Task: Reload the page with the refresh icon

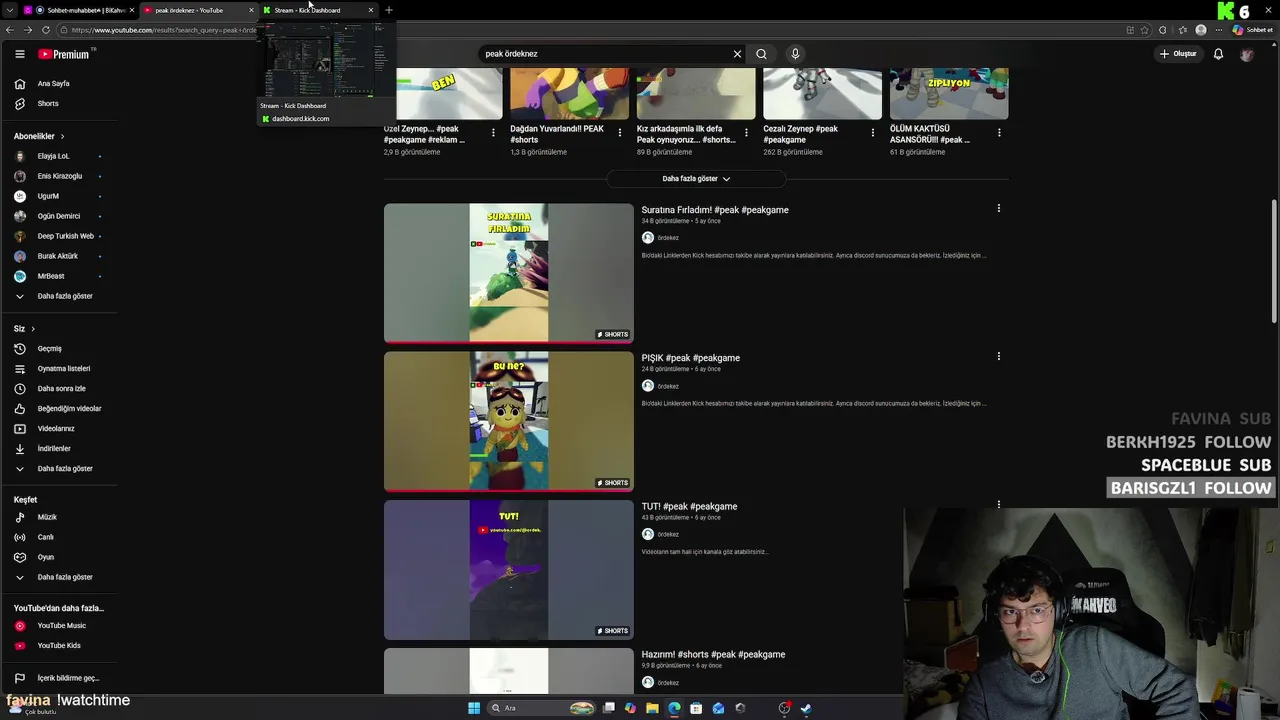Action: [x=46, y=30]
